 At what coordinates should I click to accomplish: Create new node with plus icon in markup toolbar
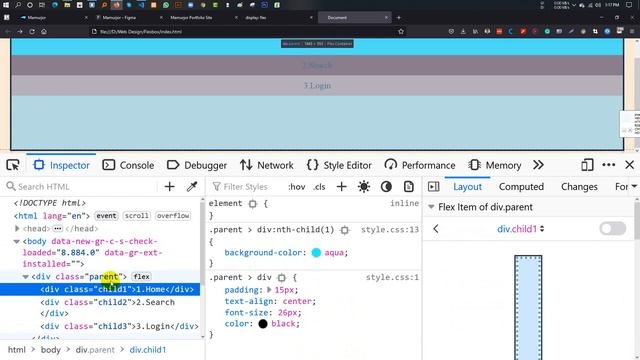[x=169, y=187]
